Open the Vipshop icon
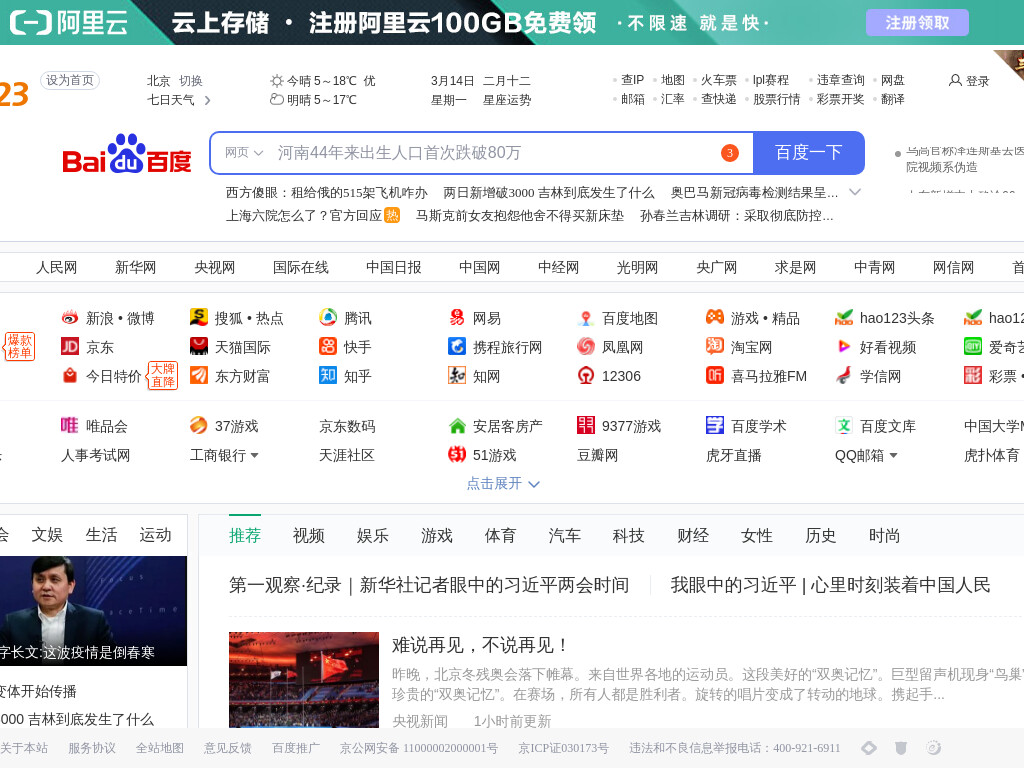The height and width of the screenshot is (768, 1024). (x=70, y=425)
